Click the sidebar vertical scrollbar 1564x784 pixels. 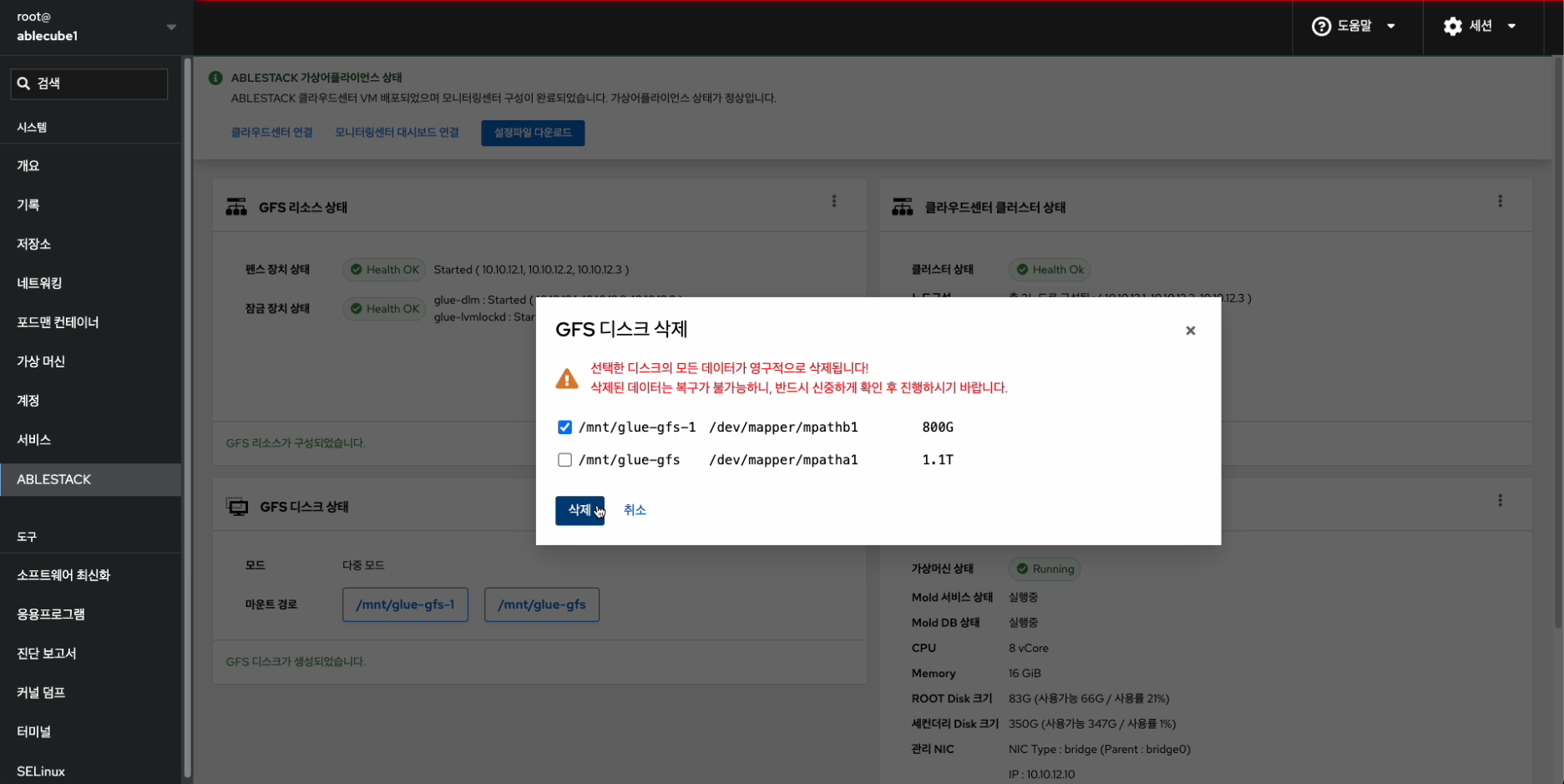pyautogui.click(x=188, y=417)
